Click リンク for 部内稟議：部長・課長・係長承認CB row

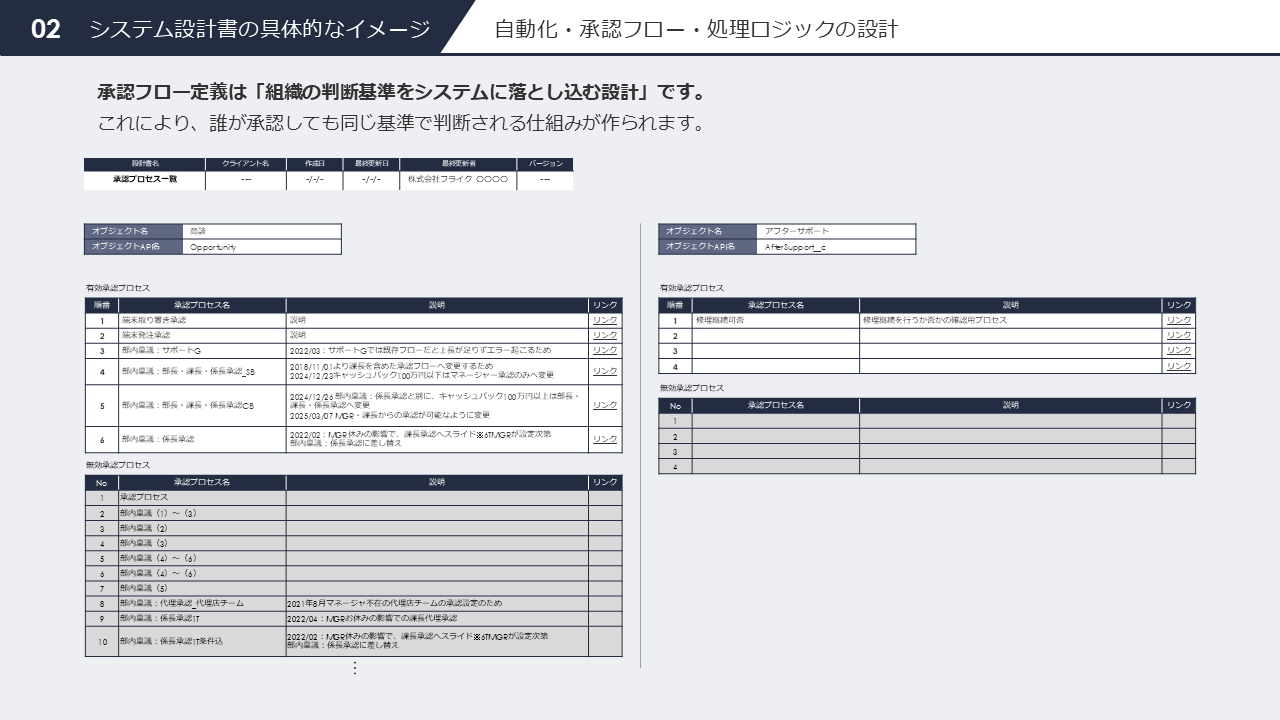[604, 405]
